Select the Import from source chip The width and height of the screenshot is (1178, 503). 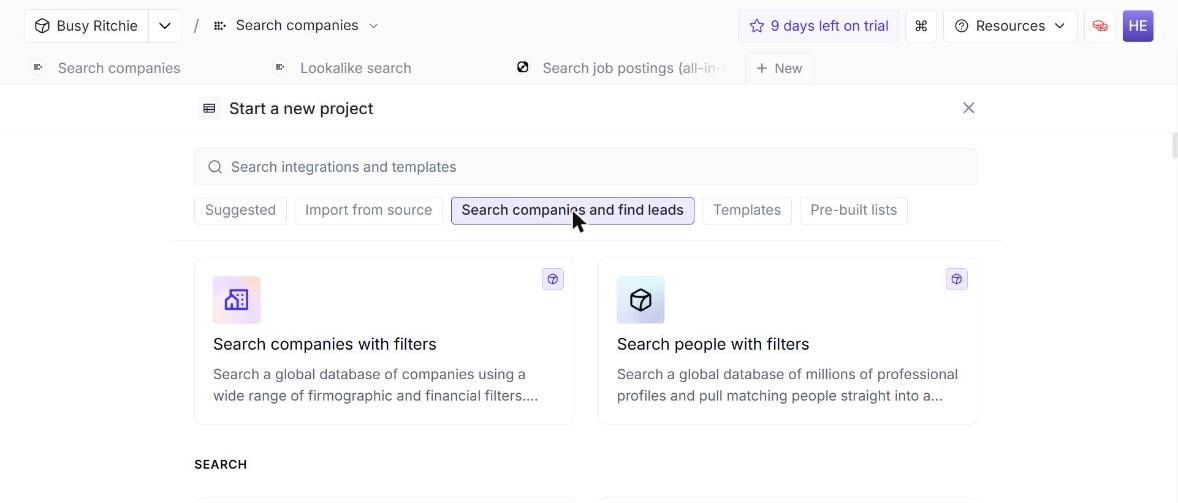click(369, 210)
